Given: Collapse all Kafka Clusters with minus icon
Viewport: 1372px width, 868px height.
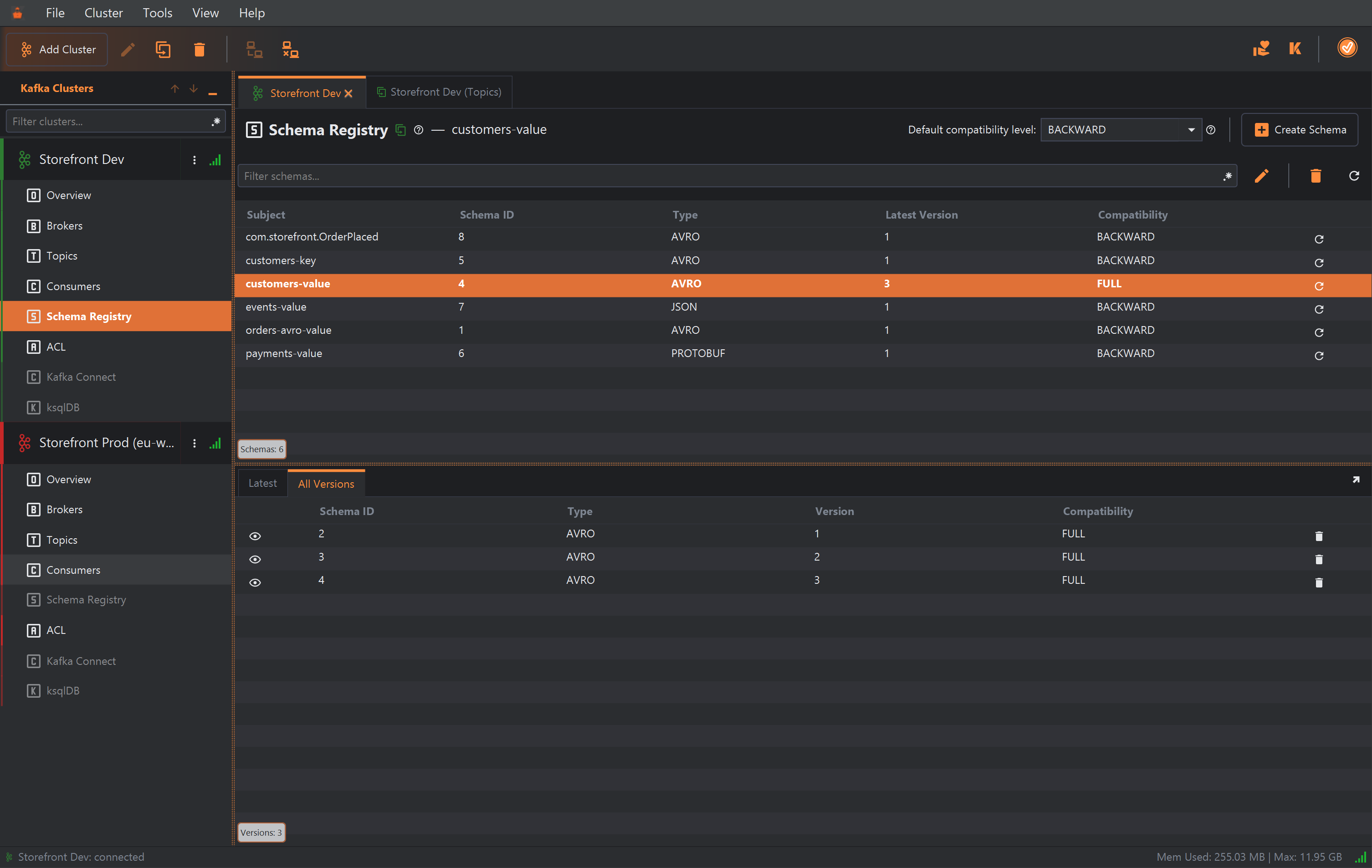Looking at the screenshot, I should point(213,93).
